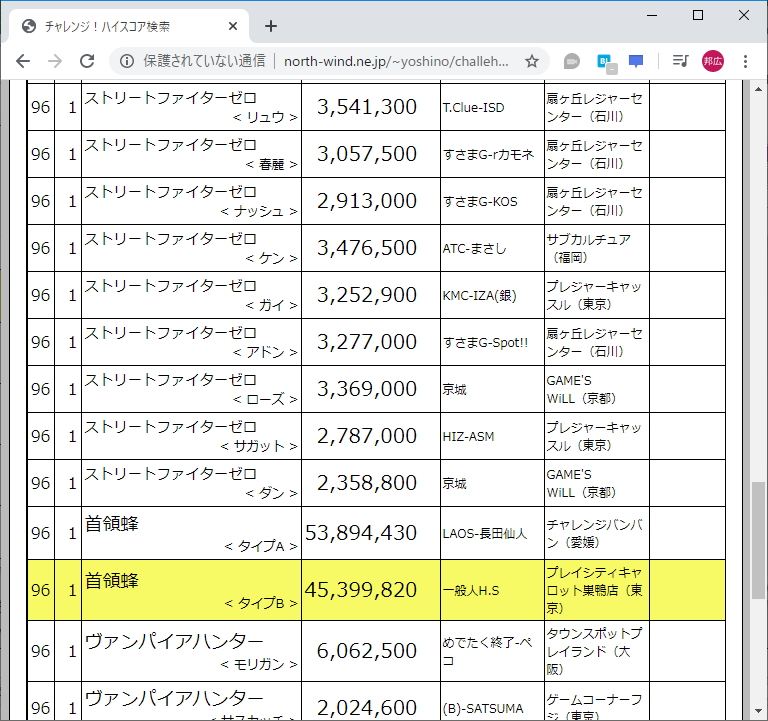Select score 2,787,000
The image size is (768, 721).
click(367, 436)
